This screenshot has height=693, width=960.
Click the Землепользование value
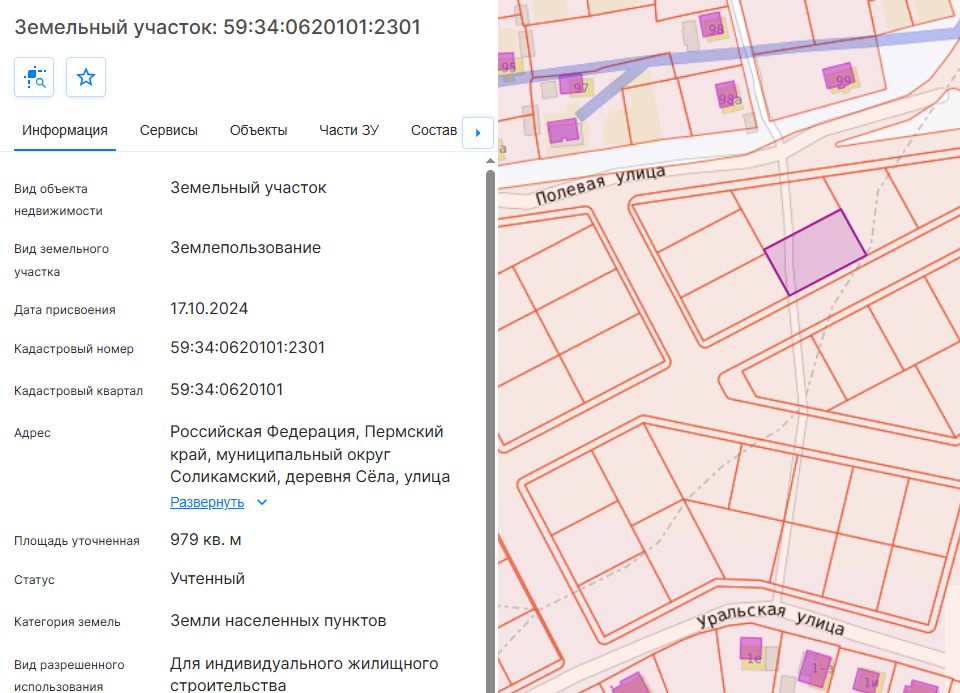pos(246,247)
